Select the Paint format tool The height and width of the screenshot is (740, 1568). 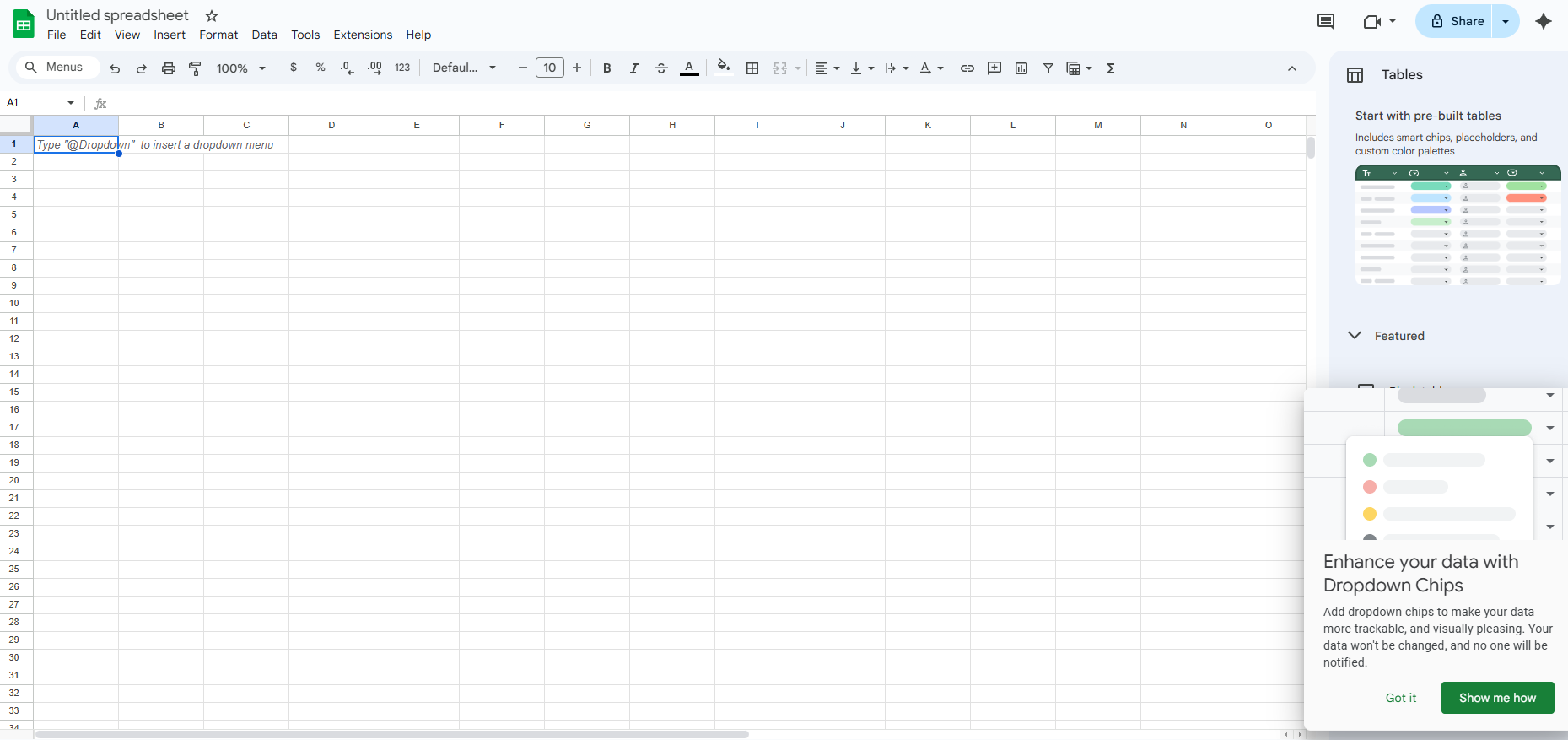tap(195, 68)
